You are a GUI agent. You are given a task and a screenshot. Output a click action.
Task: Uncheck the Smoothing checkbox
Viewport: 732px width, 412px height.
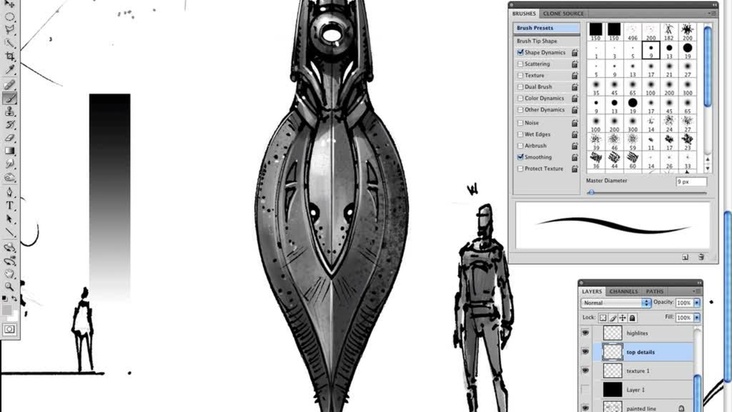pyautogui.click(x=520, y=157)
